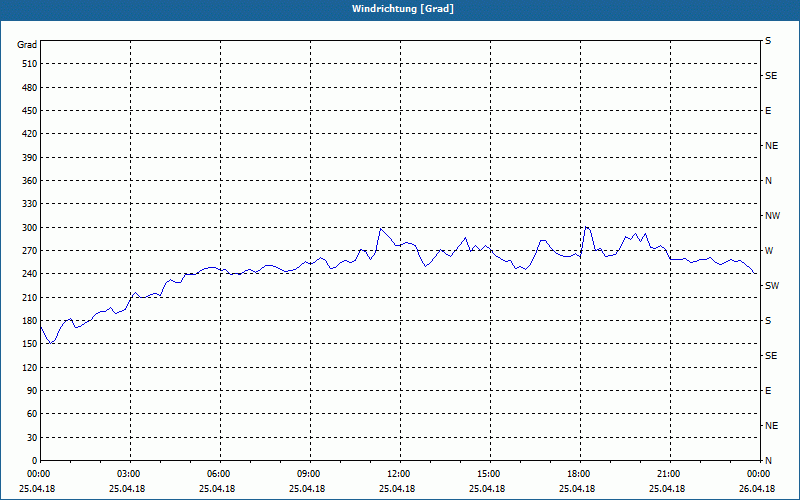Select the 300 left axis label

point(30,227)
